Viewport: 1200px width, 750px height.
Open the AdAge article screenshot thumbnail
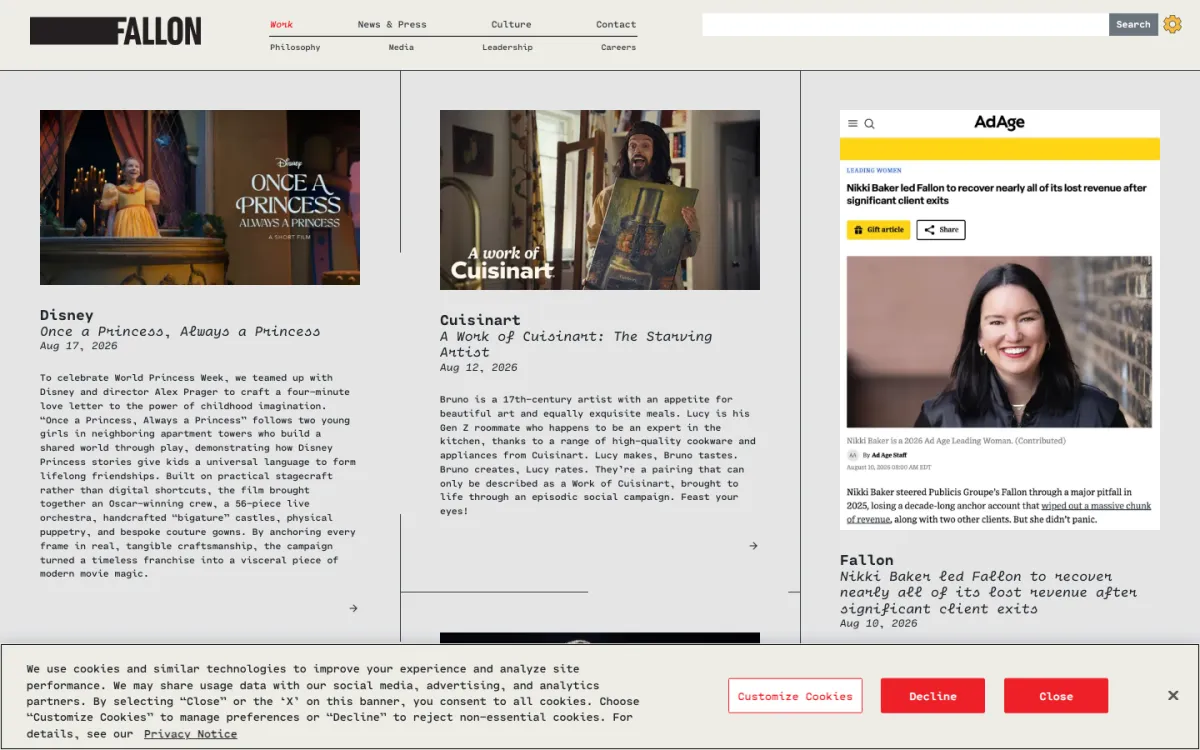1000,320
